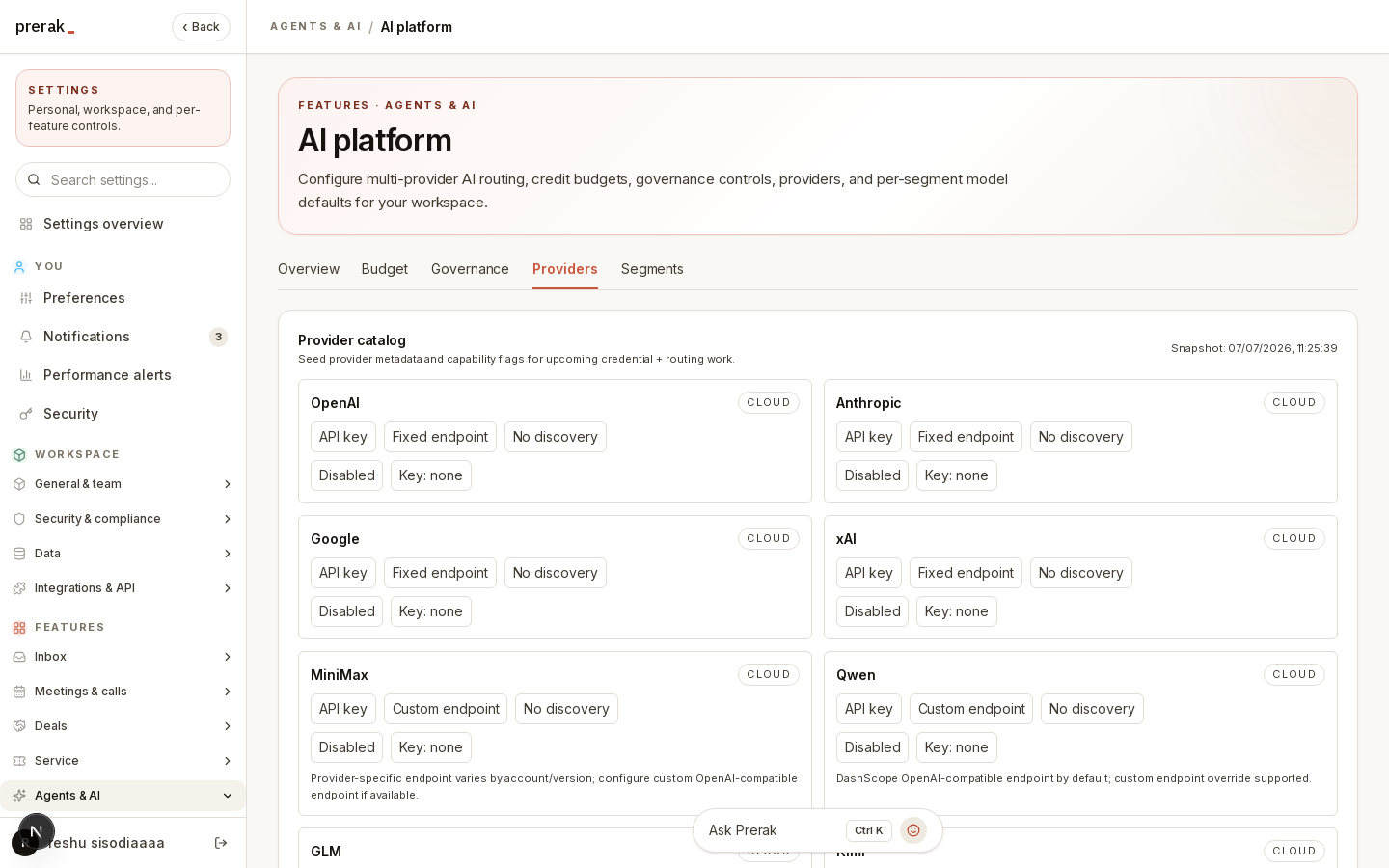1389x868 pixels.
Task: Open Performance alerts settings
Action: tap(123, 375)
